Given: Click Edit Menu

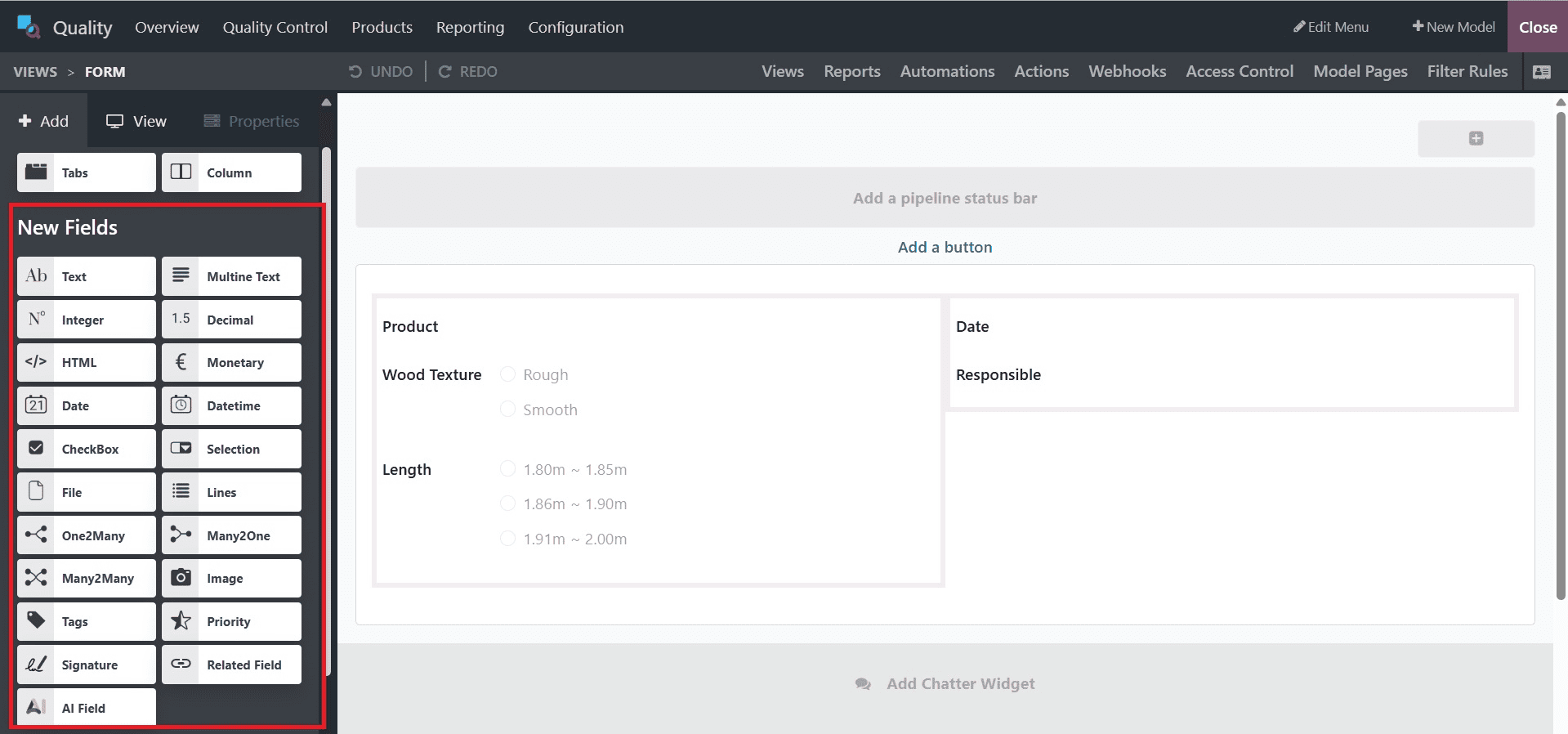Looking at the screenshot, I should [1331, 27].
